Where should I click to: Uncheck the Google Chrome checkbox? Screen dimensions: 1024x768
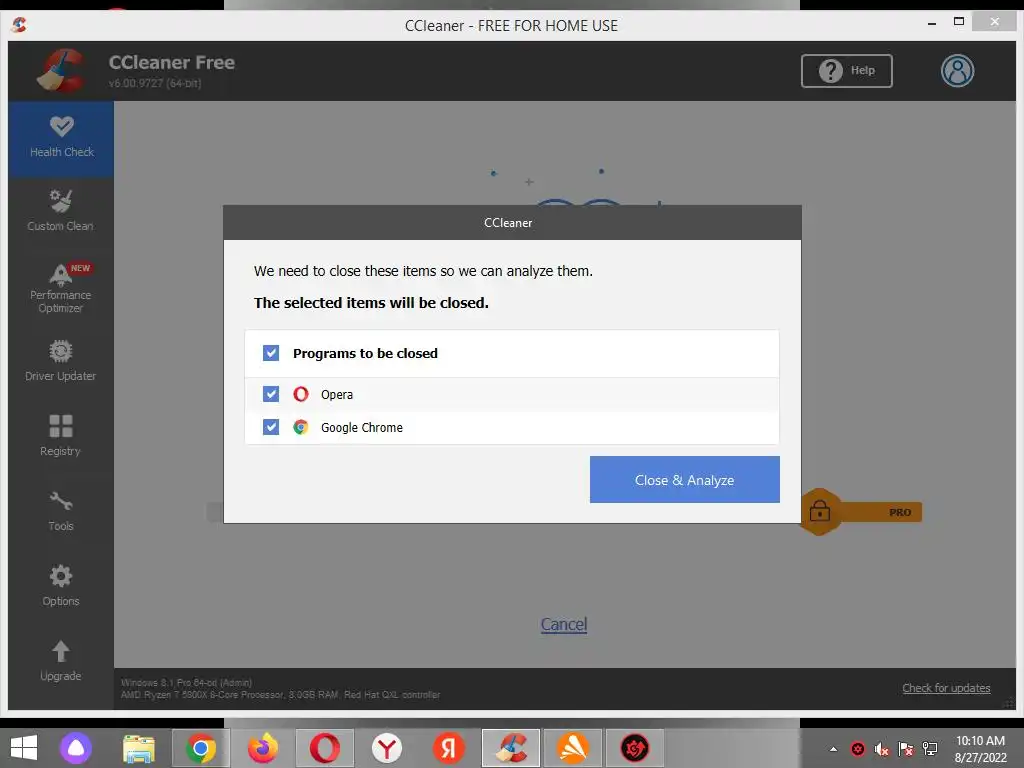coord(271,427)
